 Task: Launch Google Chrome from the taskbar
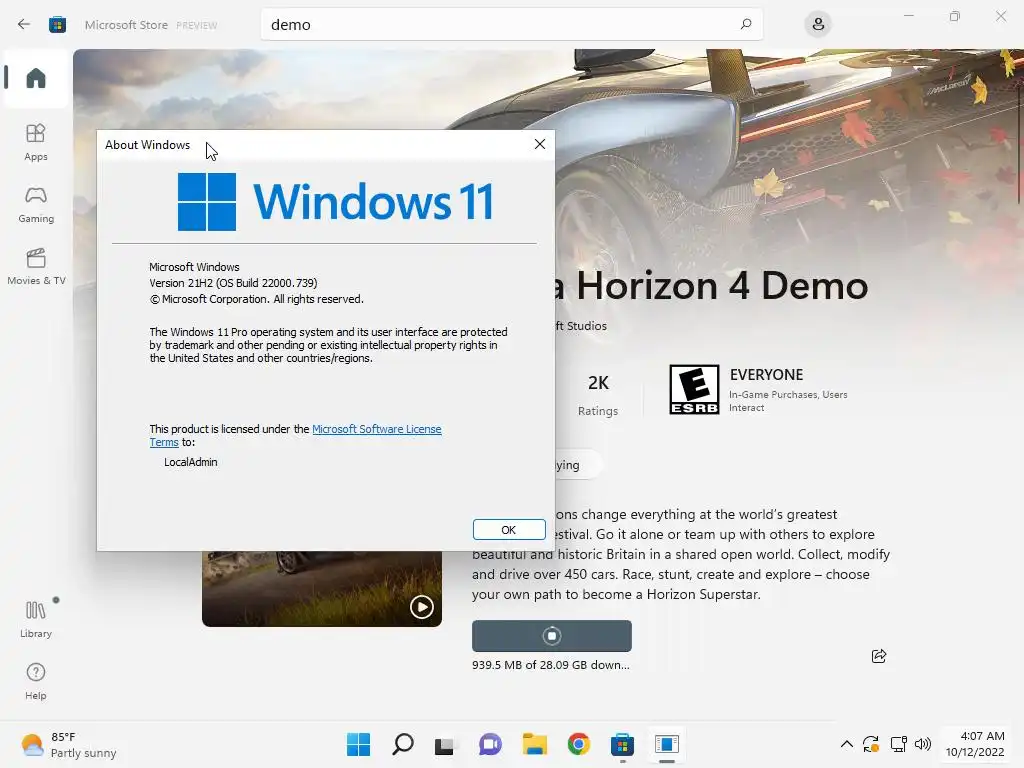(x=579, y=744)
